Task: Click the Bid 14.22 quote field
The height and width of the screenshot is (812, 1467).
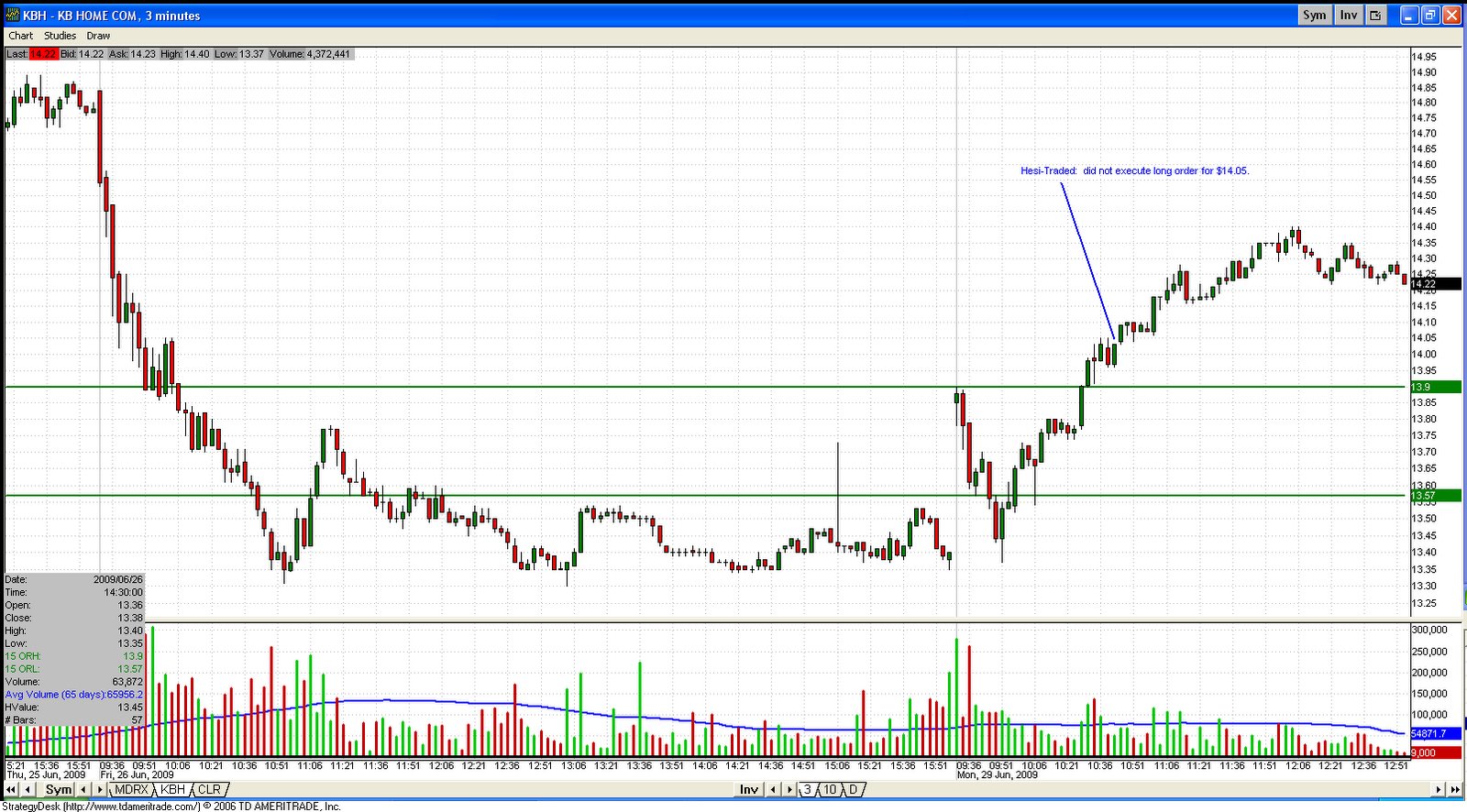Action: pyautogui.click(x=83, y=54)
